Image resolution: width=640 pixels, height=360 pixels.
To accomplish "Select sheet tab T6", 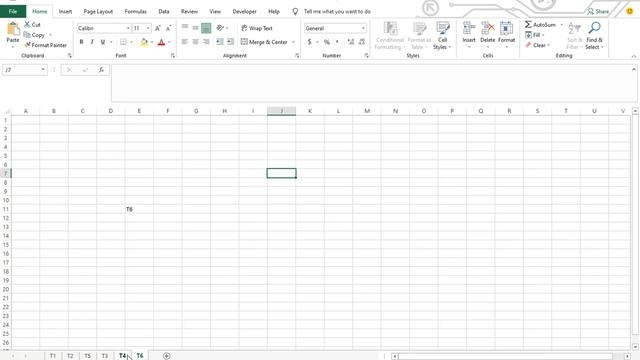I will pos(140,356).
